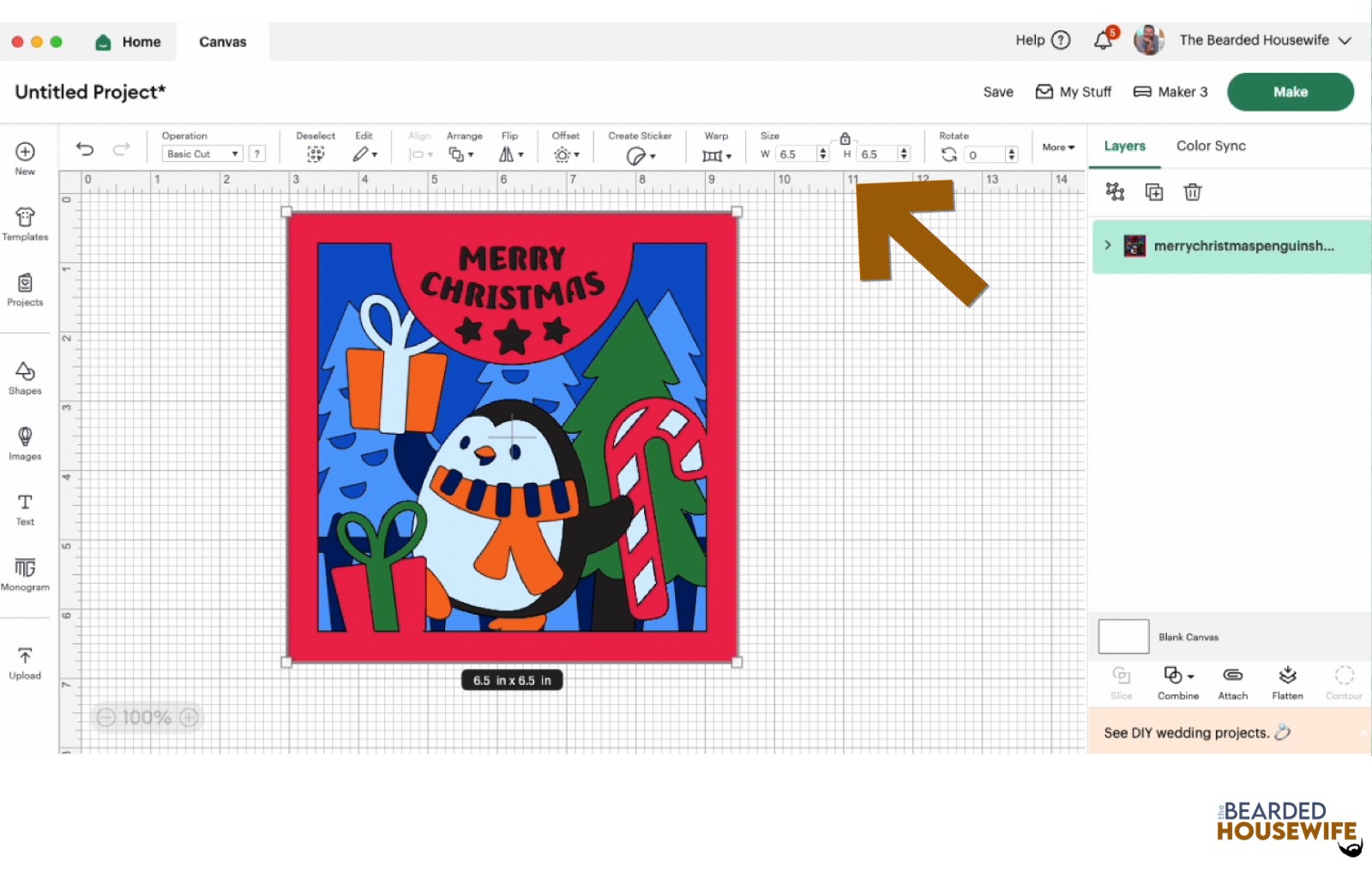Zoom out with the minus icon
1372x872 pixels.
tap(105, 718)
